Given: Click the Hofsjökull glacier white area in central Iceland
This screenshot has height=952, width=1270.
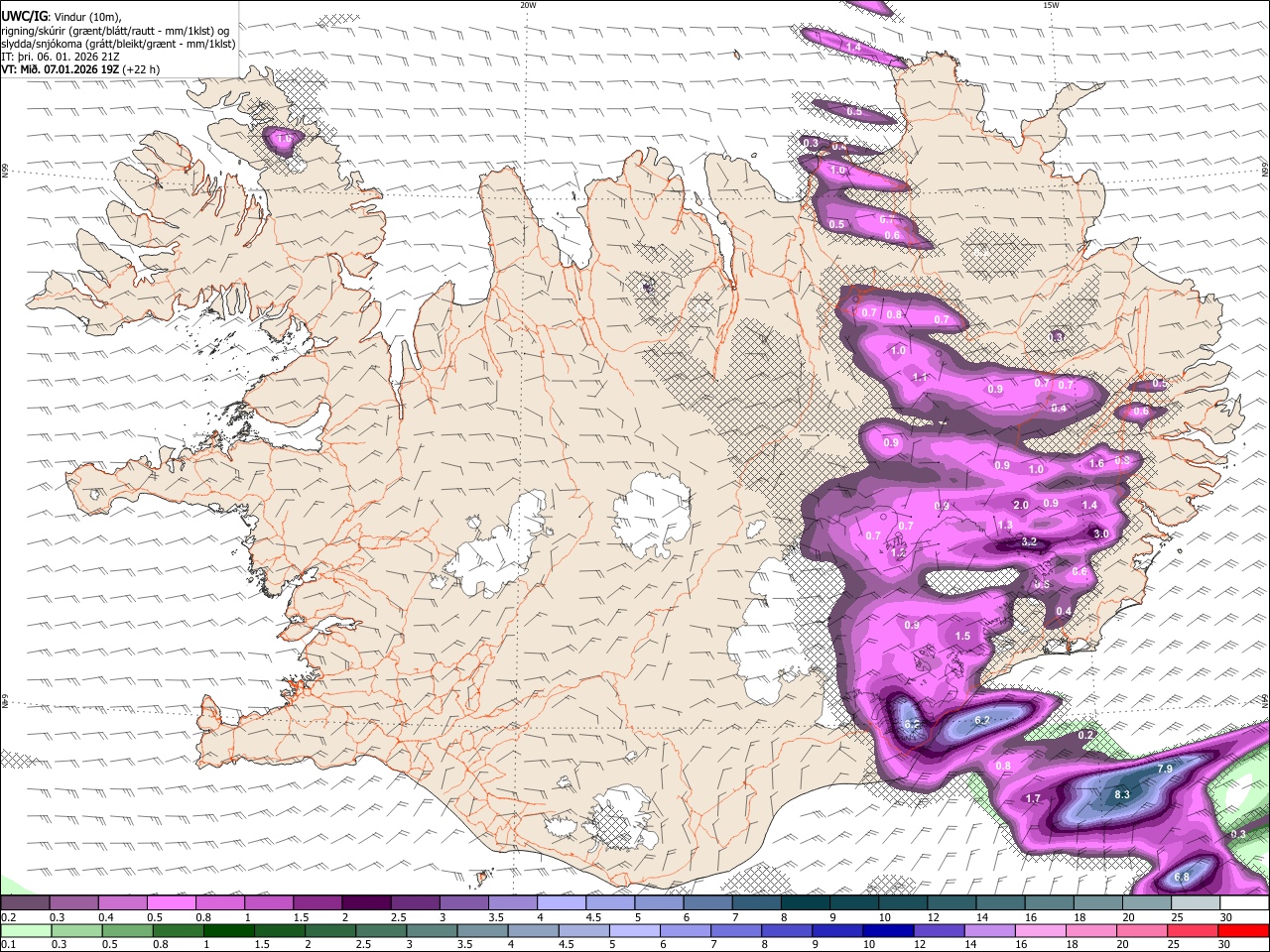Looking at the screenshot, I should pyautogui.click(x=652, y=514).
